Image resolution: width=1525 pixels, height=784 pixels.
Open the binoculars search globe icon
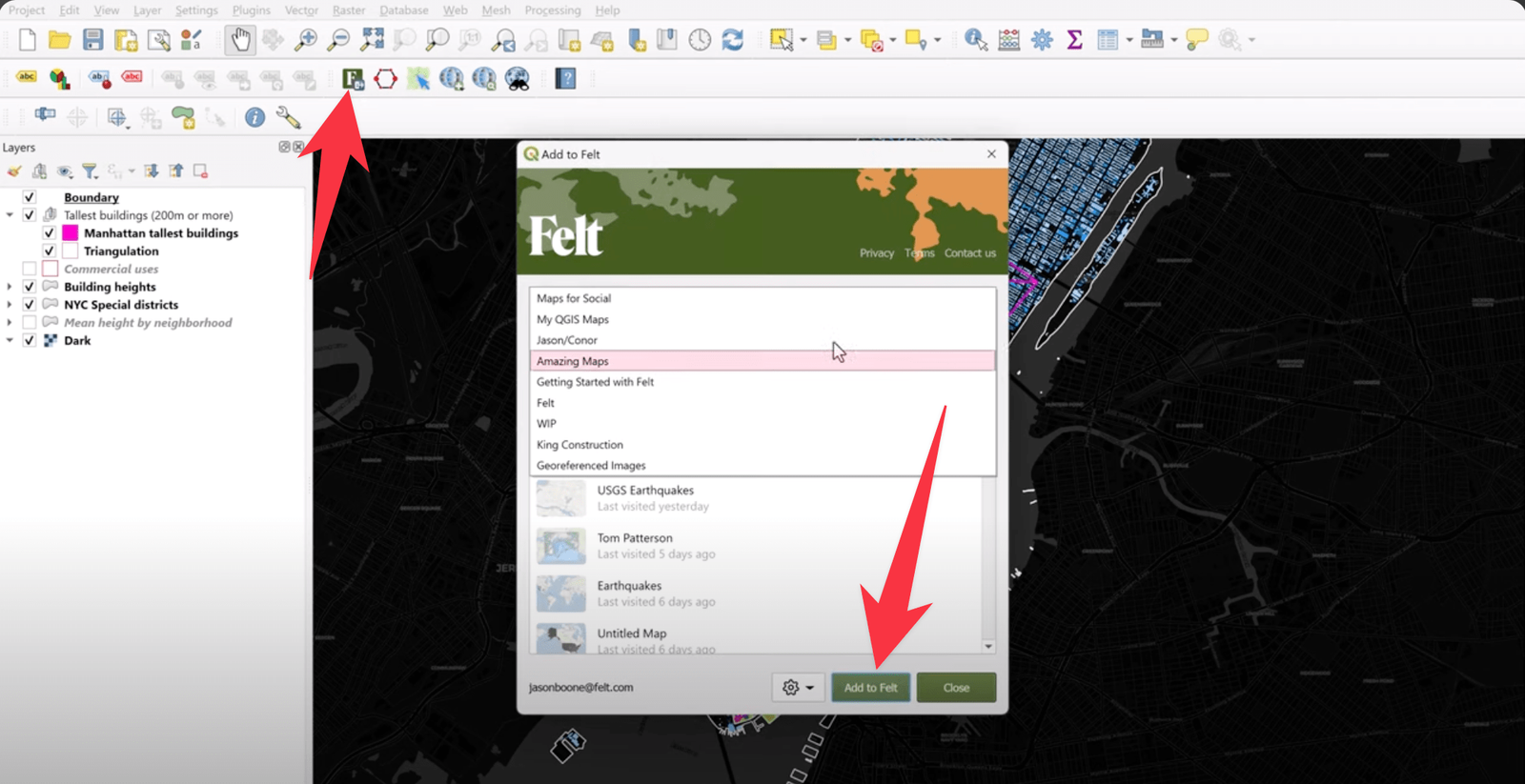517,79
